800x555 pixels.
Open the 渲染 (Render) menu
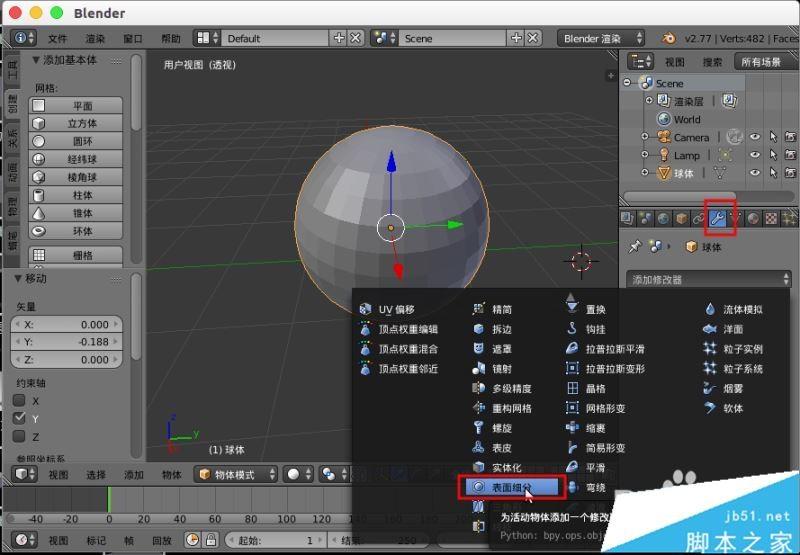[x=95, y=38]
